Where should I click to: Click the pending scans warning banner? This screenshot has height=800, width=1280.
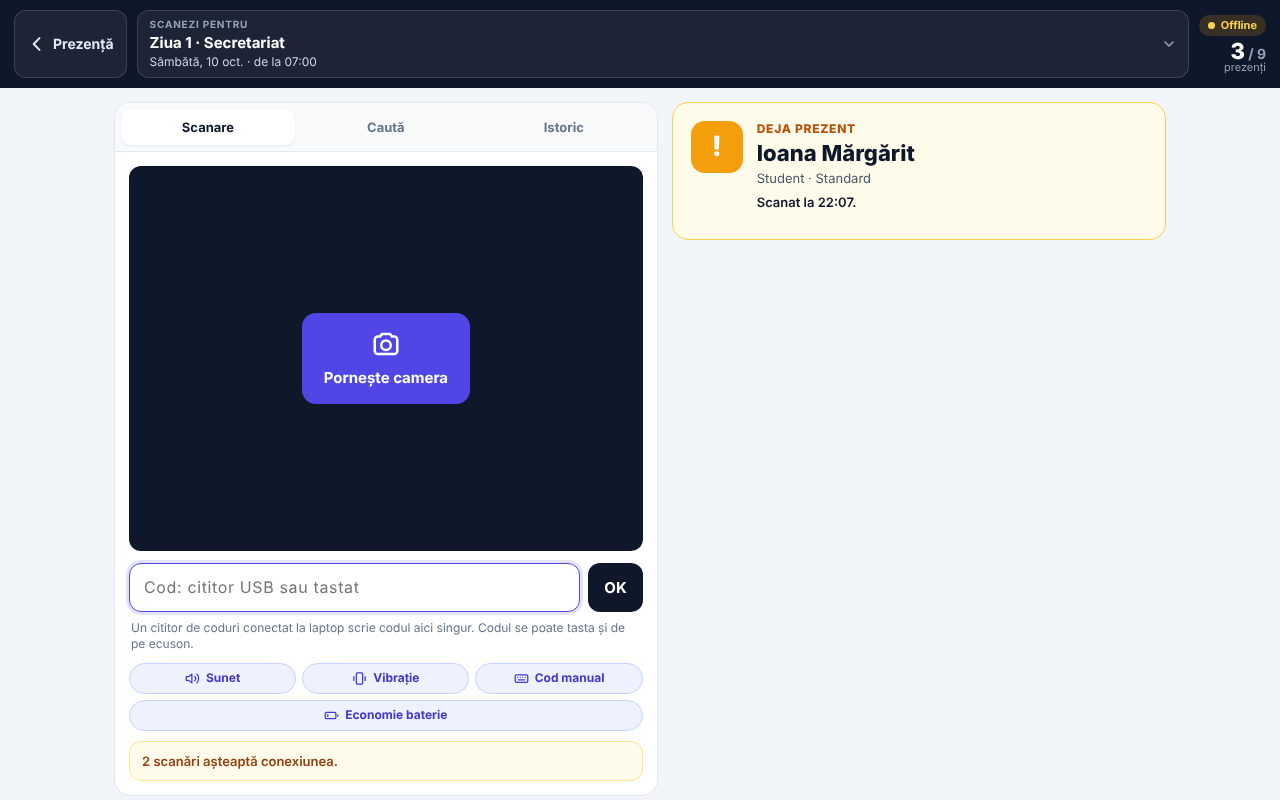coord(386,761)
